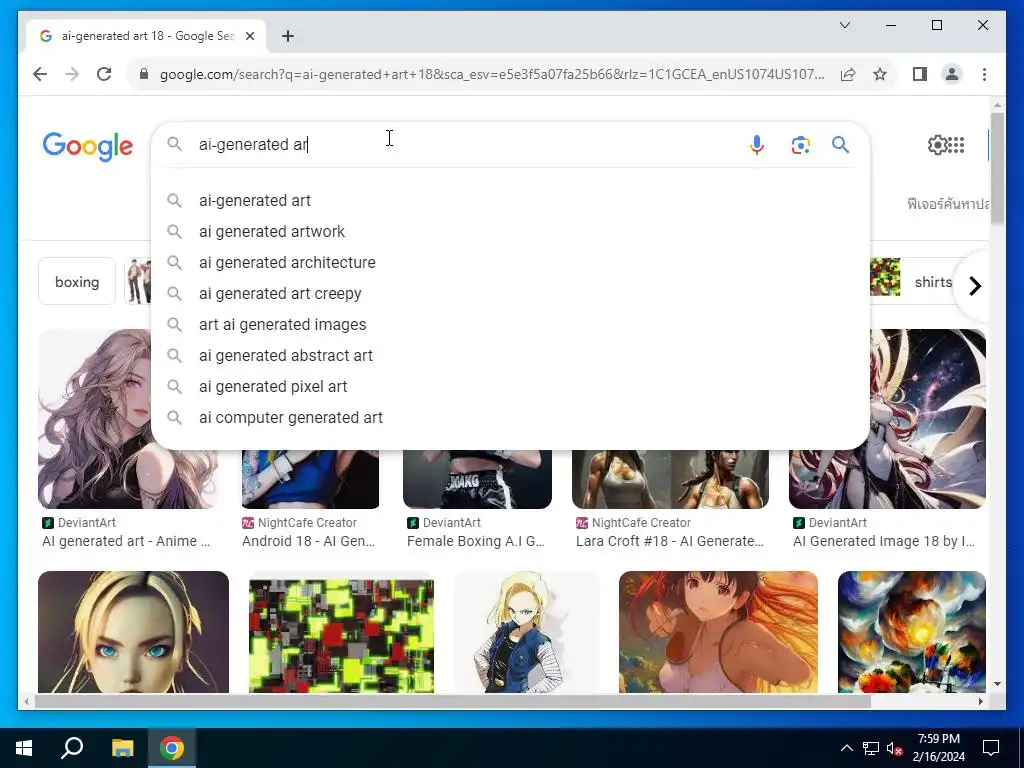Open the network tray icon
This screenshot has height=768, width=1024.
(x=871, y=748)
